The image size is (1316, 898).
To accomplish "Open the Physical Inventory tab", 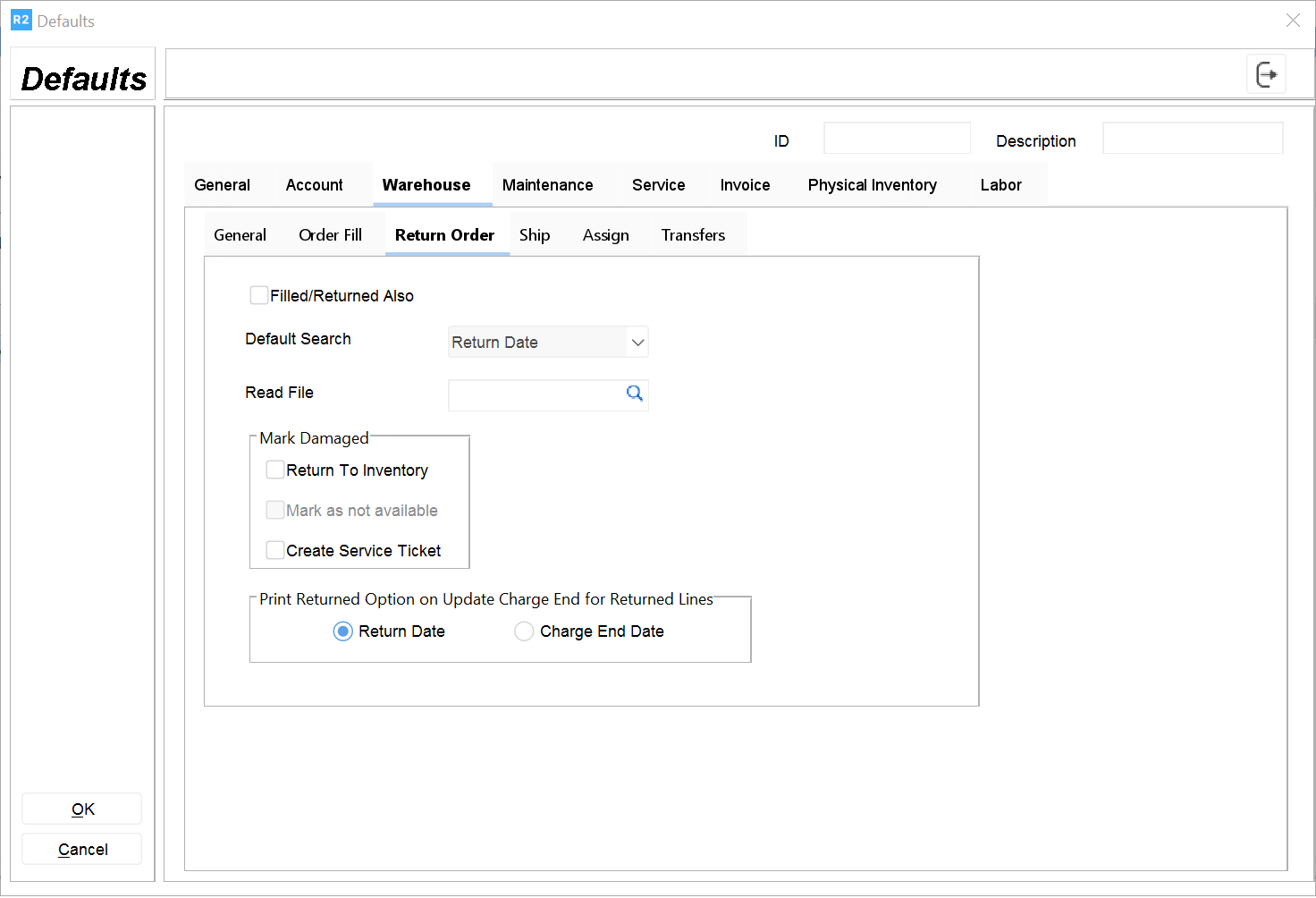I will pyautogui.click(x=872, y=185).
